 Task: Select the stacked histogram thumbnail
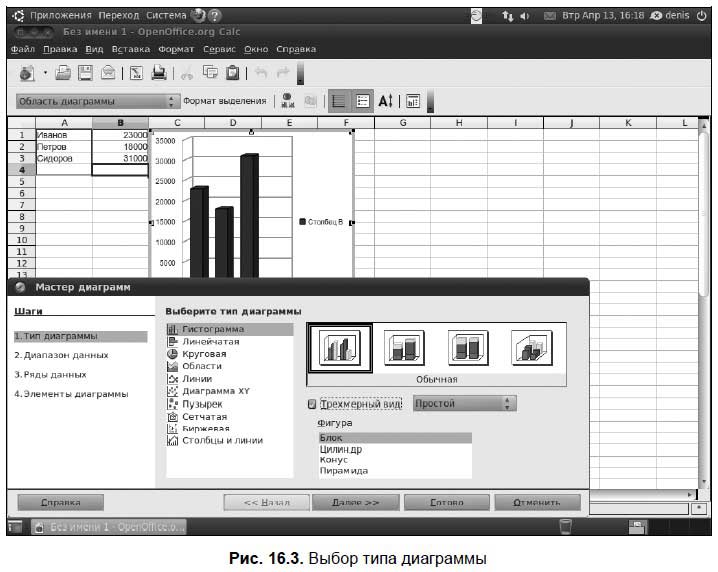(404, 347)
